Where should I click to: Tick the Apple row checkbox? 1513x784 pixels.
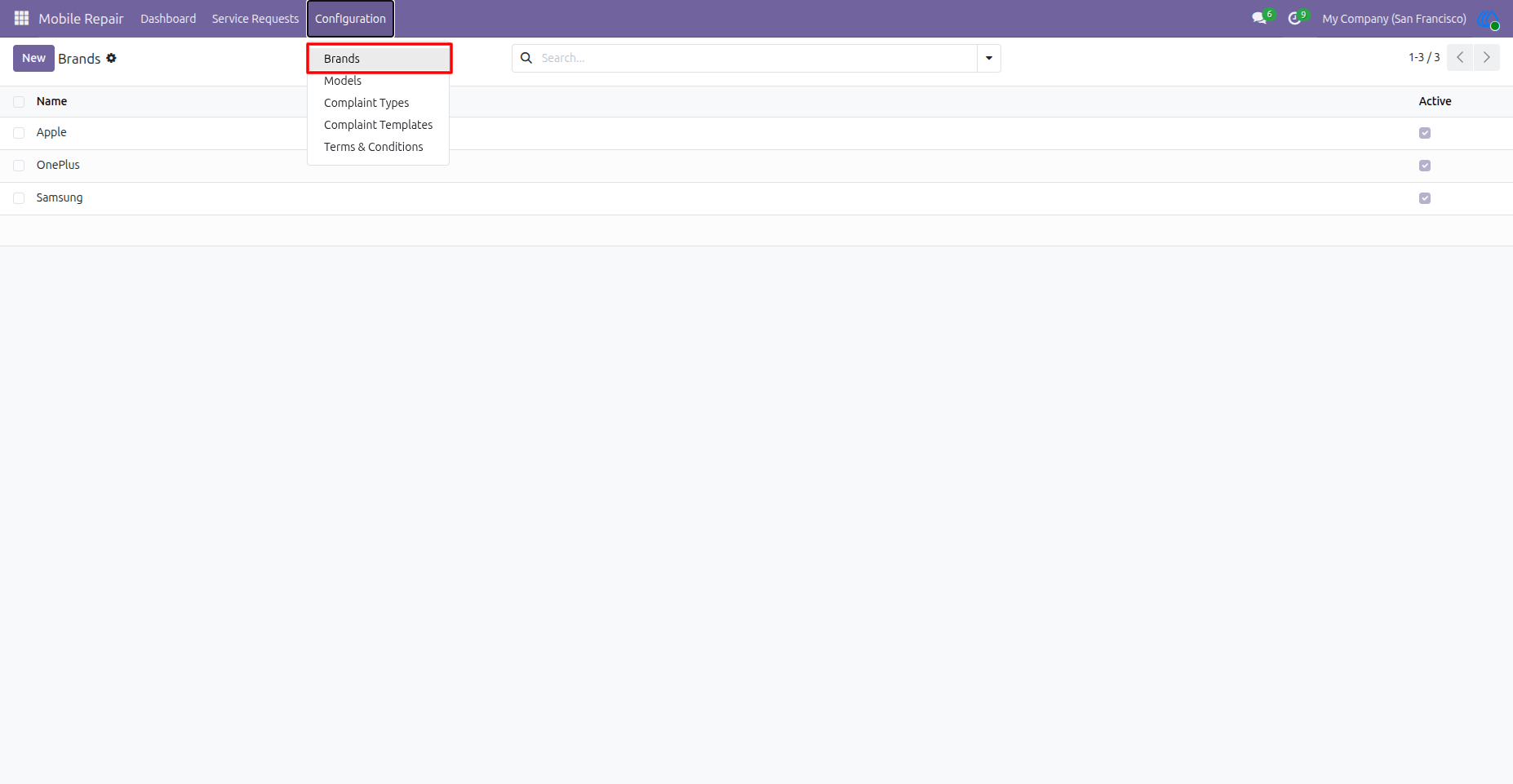(19, 133)
